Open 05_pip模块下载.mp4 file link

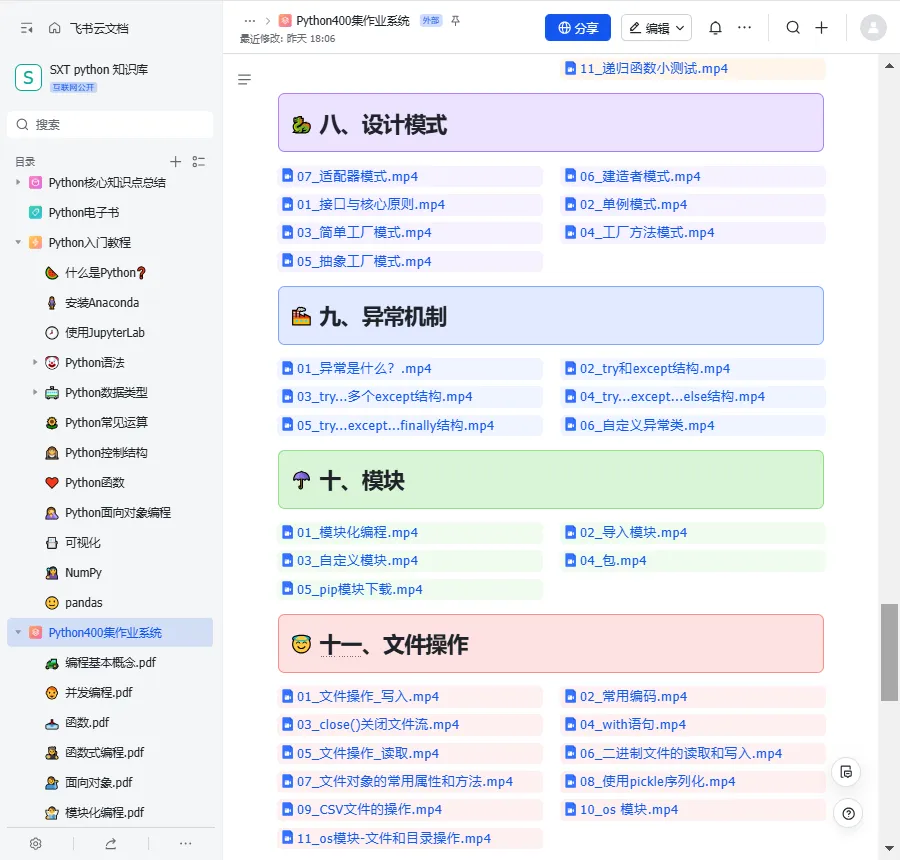[359, 589]
